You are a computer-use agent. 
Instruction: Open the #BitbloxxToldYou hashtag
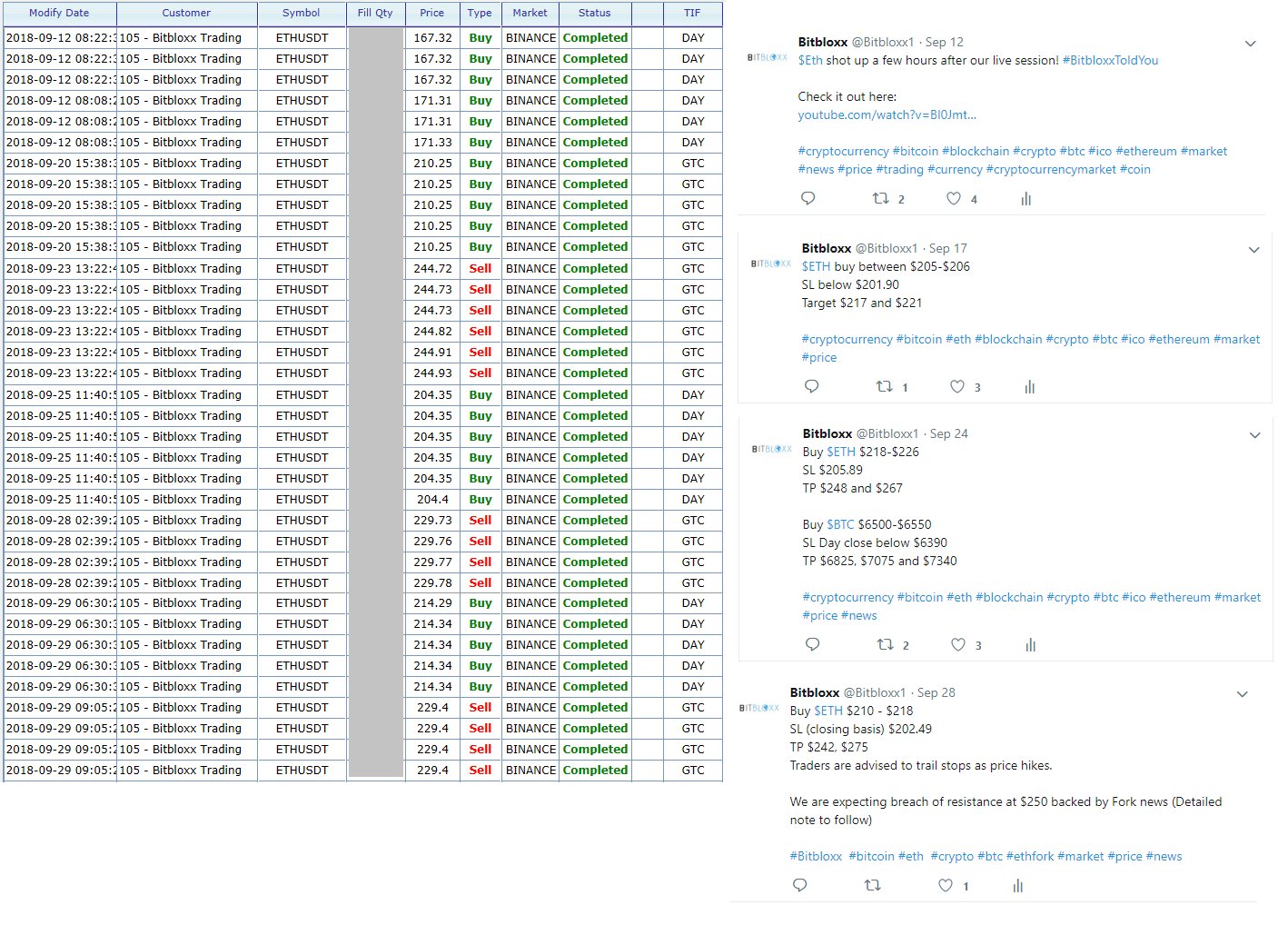[x=1110, y=60]
